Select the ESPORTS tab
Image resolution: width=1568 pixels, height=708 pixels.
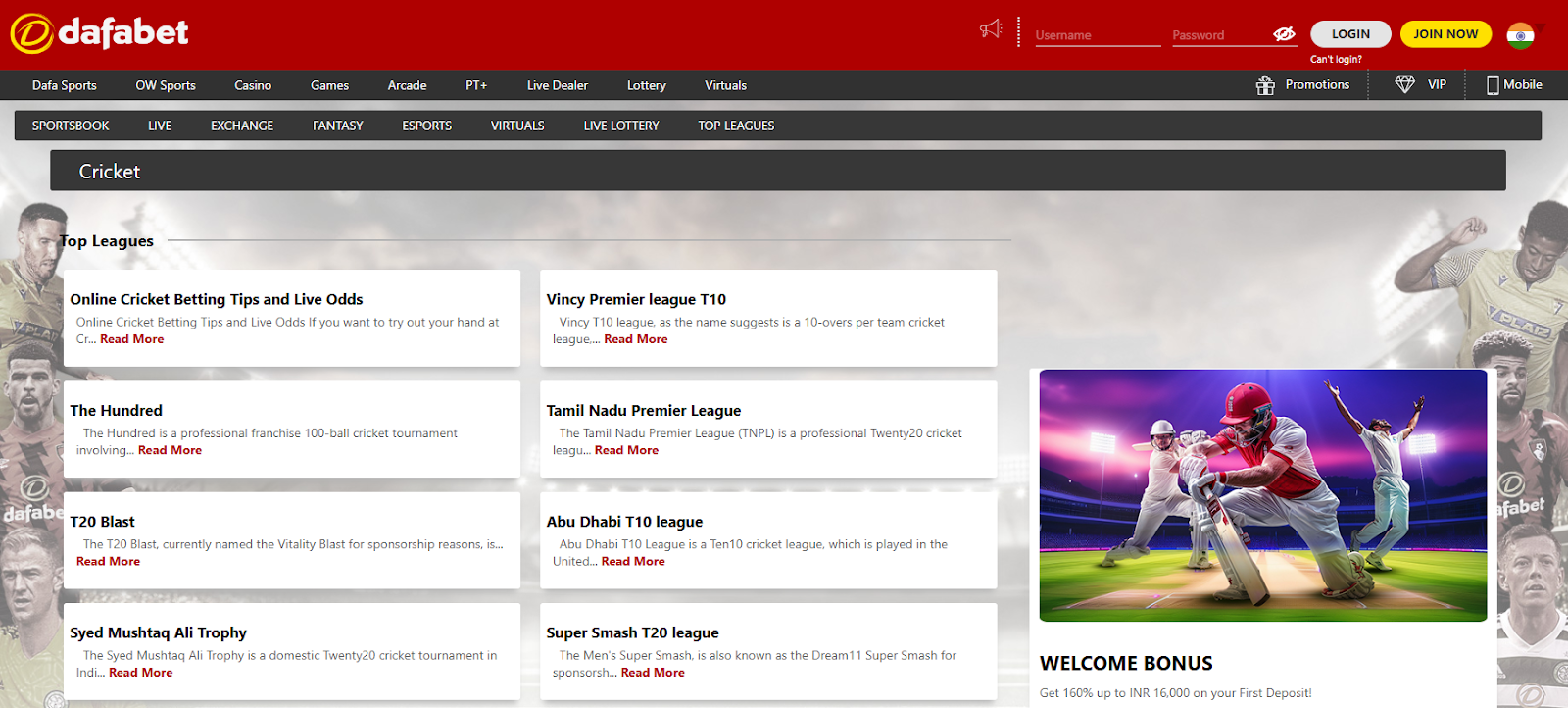click(427, 126)
